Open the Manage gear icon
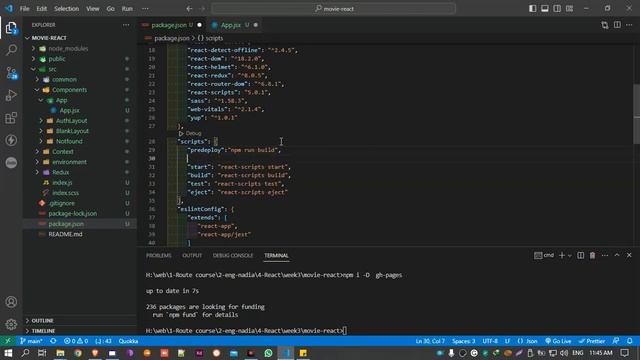 pos(11,324)
